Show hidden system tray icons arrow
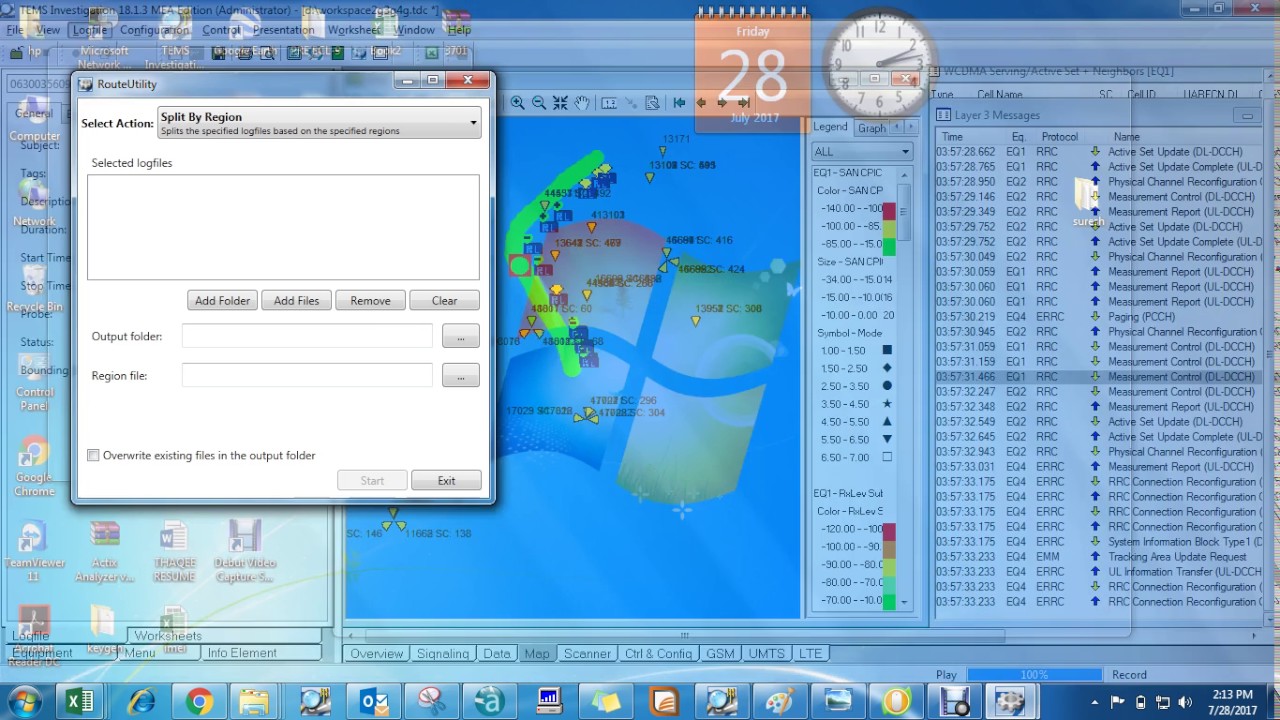1280x720 pixels. click(1096, 702)
